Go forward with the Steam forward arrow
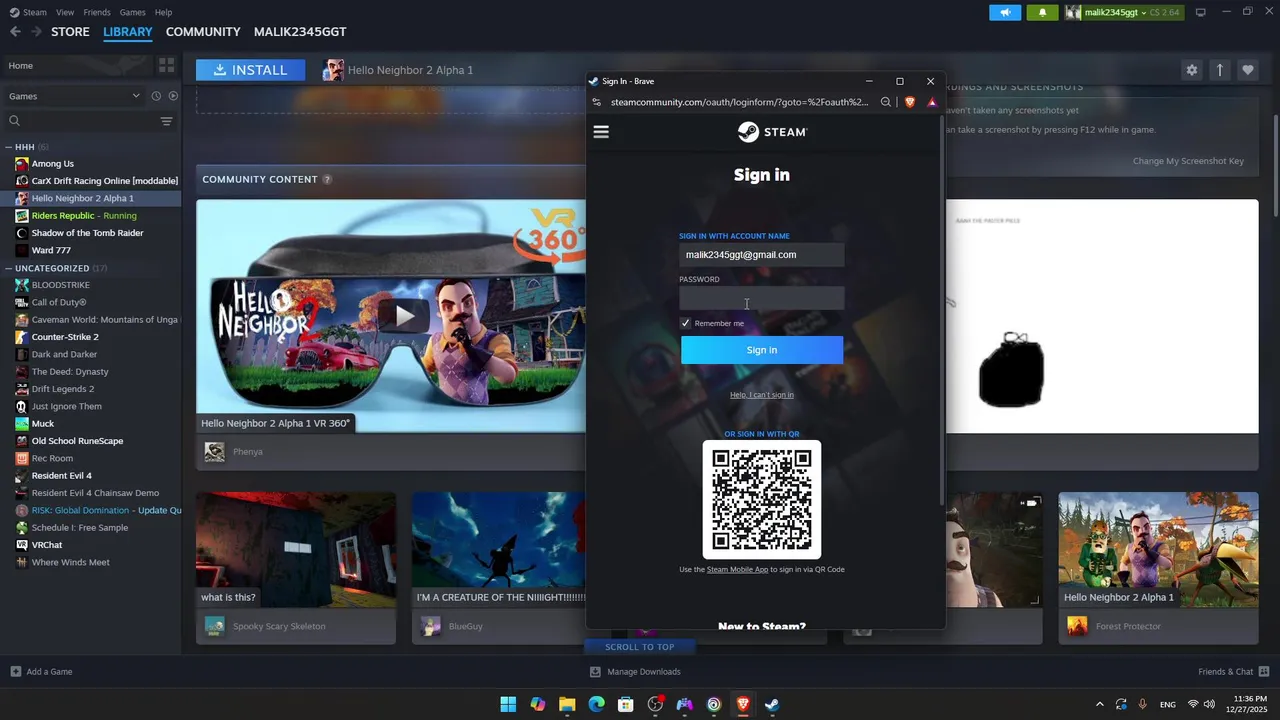 coord(36,32)
